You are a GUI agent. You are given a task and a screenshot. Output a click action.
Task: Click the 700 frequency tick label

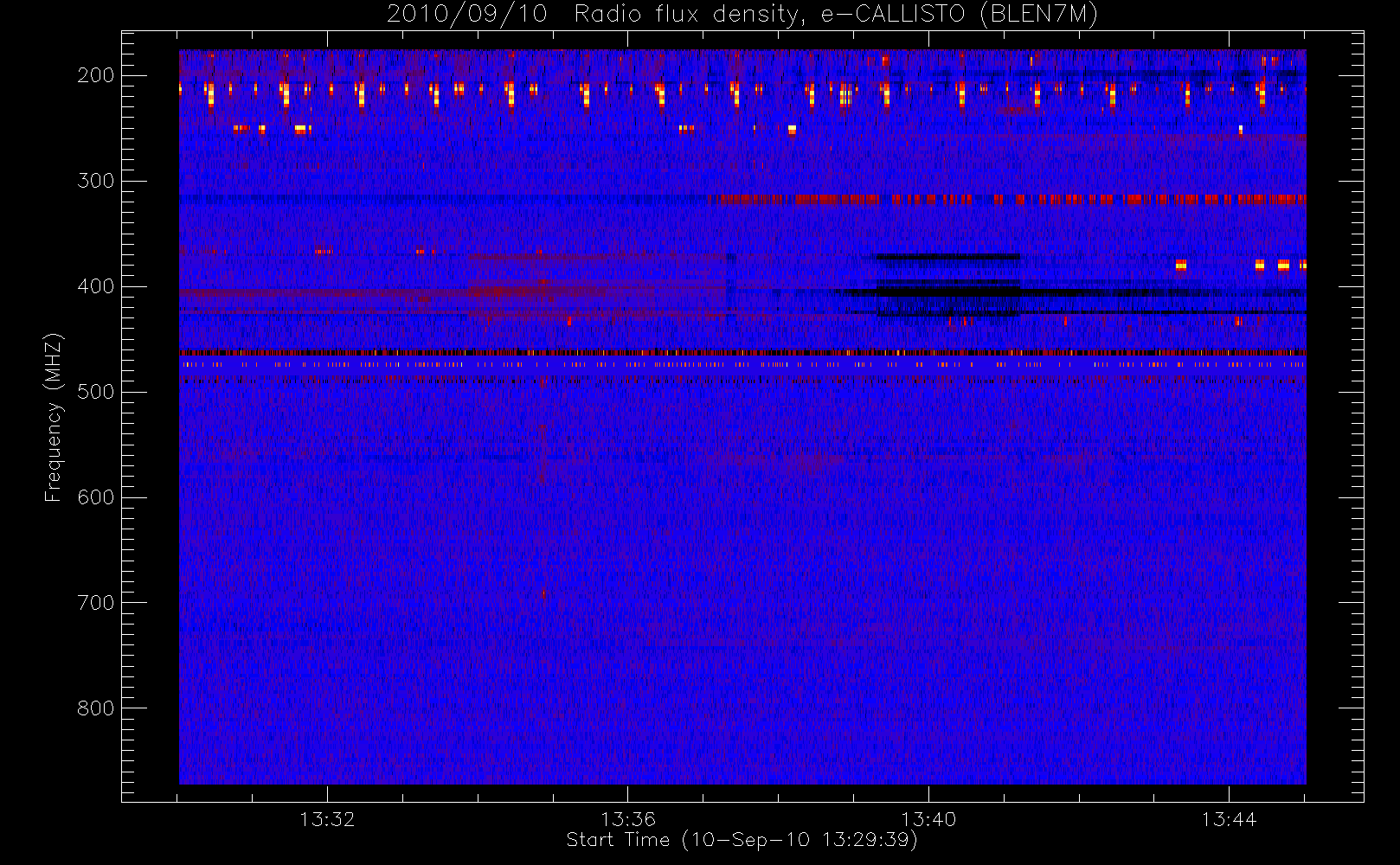pyautogui.click(x=95, y=603)
